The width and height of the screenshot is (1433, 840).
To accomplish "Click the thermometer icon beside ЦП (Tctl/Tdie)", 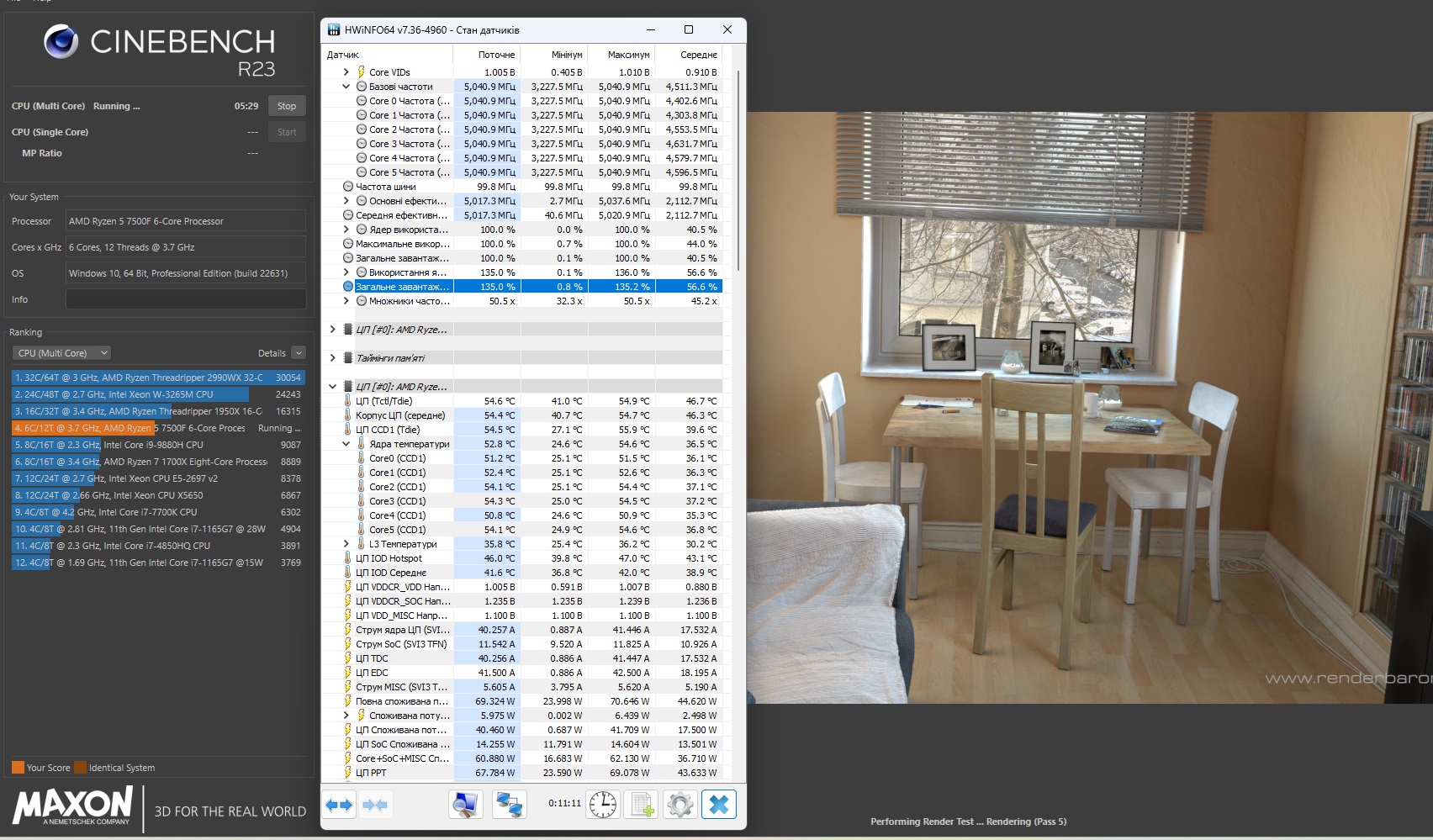I will tap(348, 401).
